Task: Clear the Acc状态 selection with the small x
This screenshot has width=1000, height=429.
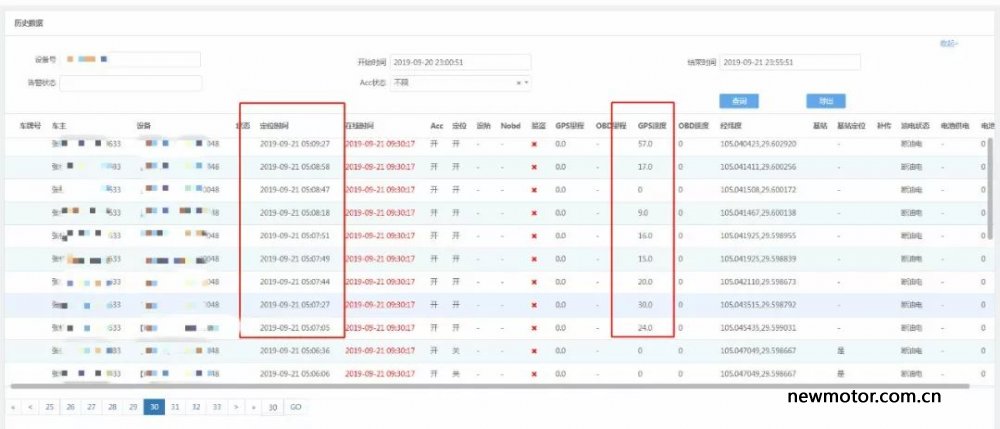Action: tap(518, 83)
